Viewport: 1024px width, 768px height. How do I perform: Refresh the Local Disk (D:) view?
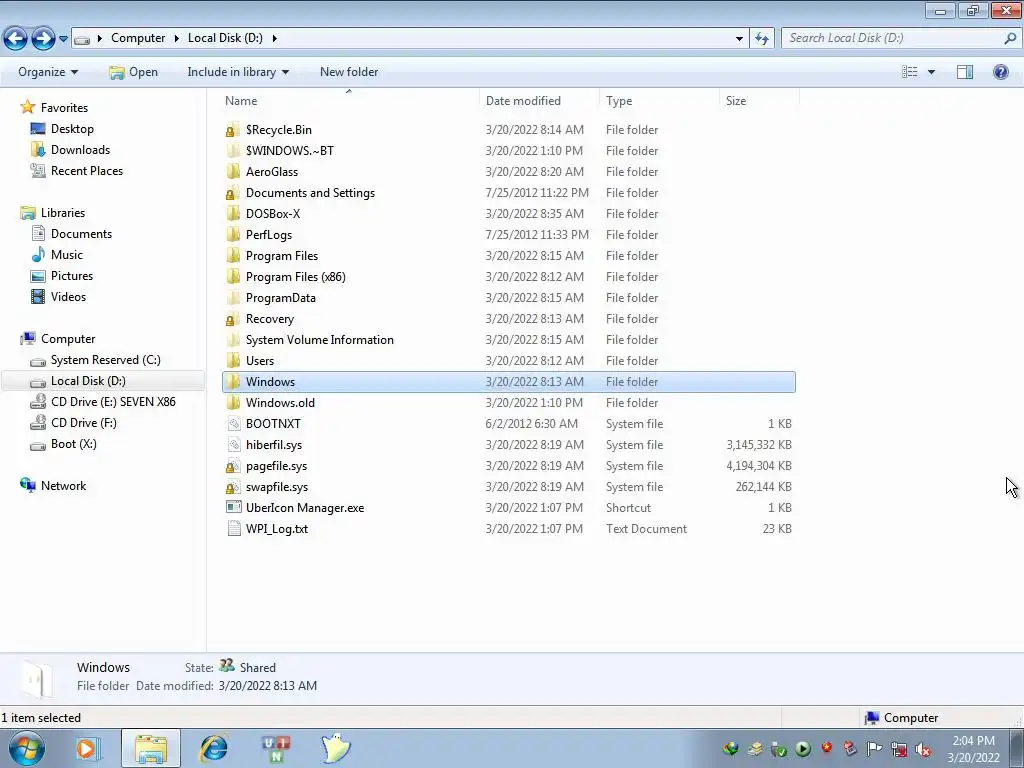(x=762, y=39)
